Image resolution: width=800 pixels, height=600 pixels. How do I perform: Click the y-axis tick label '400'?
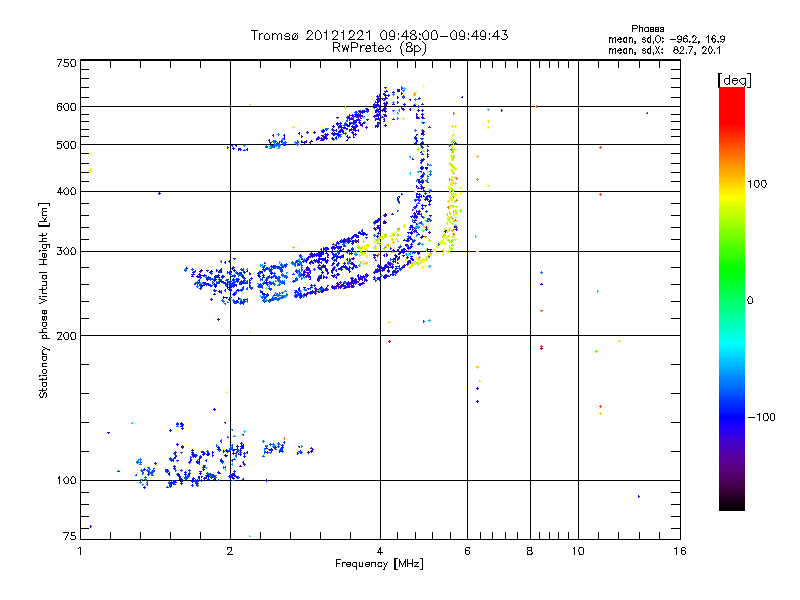(x=66, y=191)
